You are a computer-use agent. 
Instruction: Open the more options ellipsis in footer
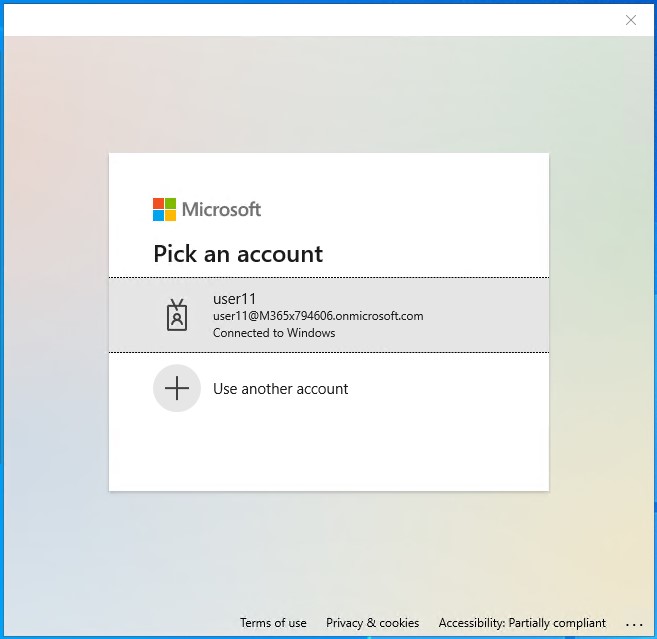pos(634,624)
